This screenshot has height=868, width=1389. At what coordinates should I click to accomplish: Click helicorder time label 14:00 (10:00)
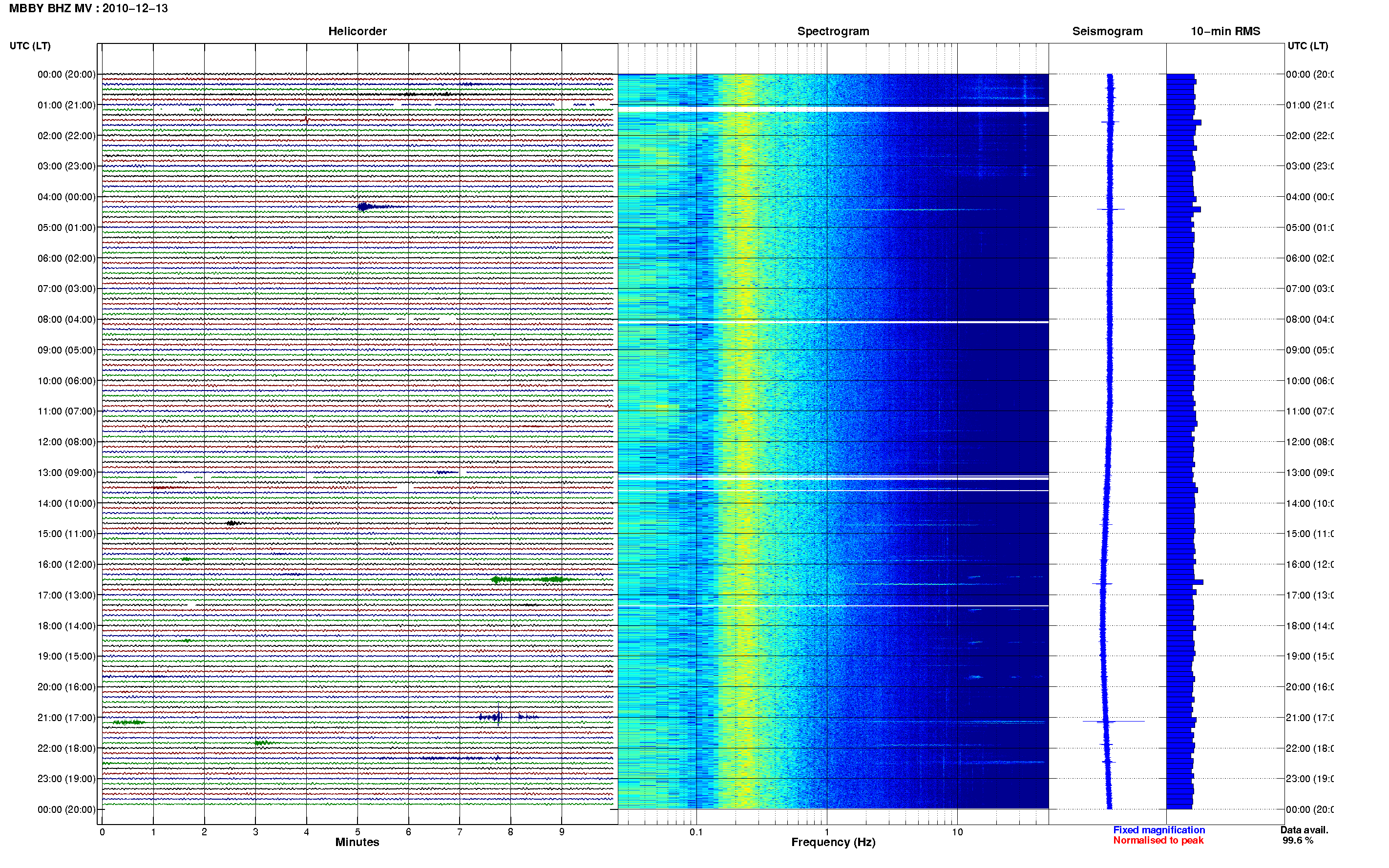[x=66, y=503]
